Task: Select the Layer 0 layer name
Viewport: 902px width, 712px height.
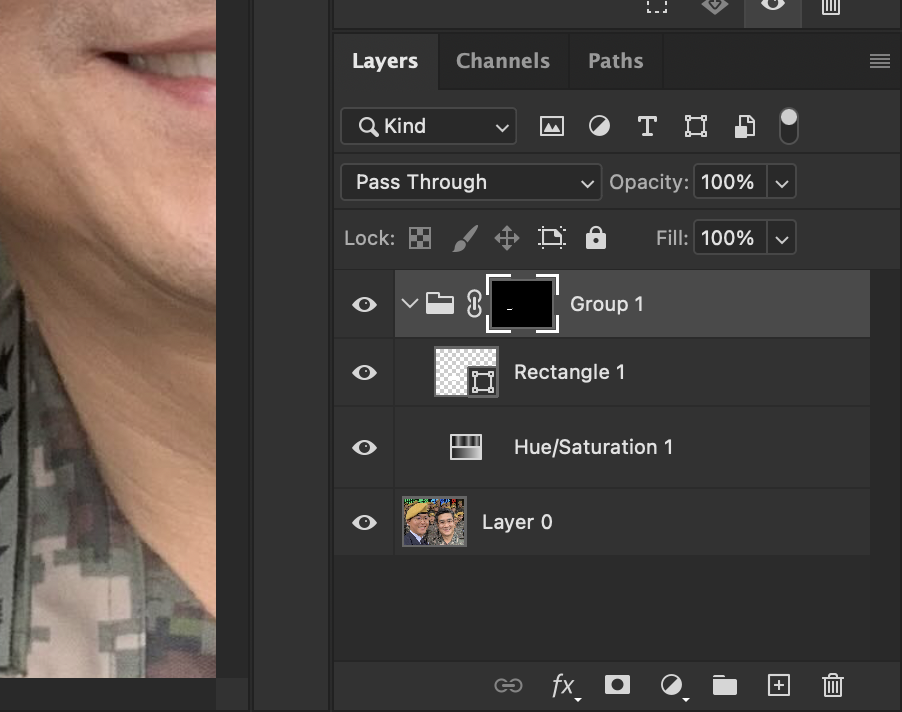Action: point(517,522)
